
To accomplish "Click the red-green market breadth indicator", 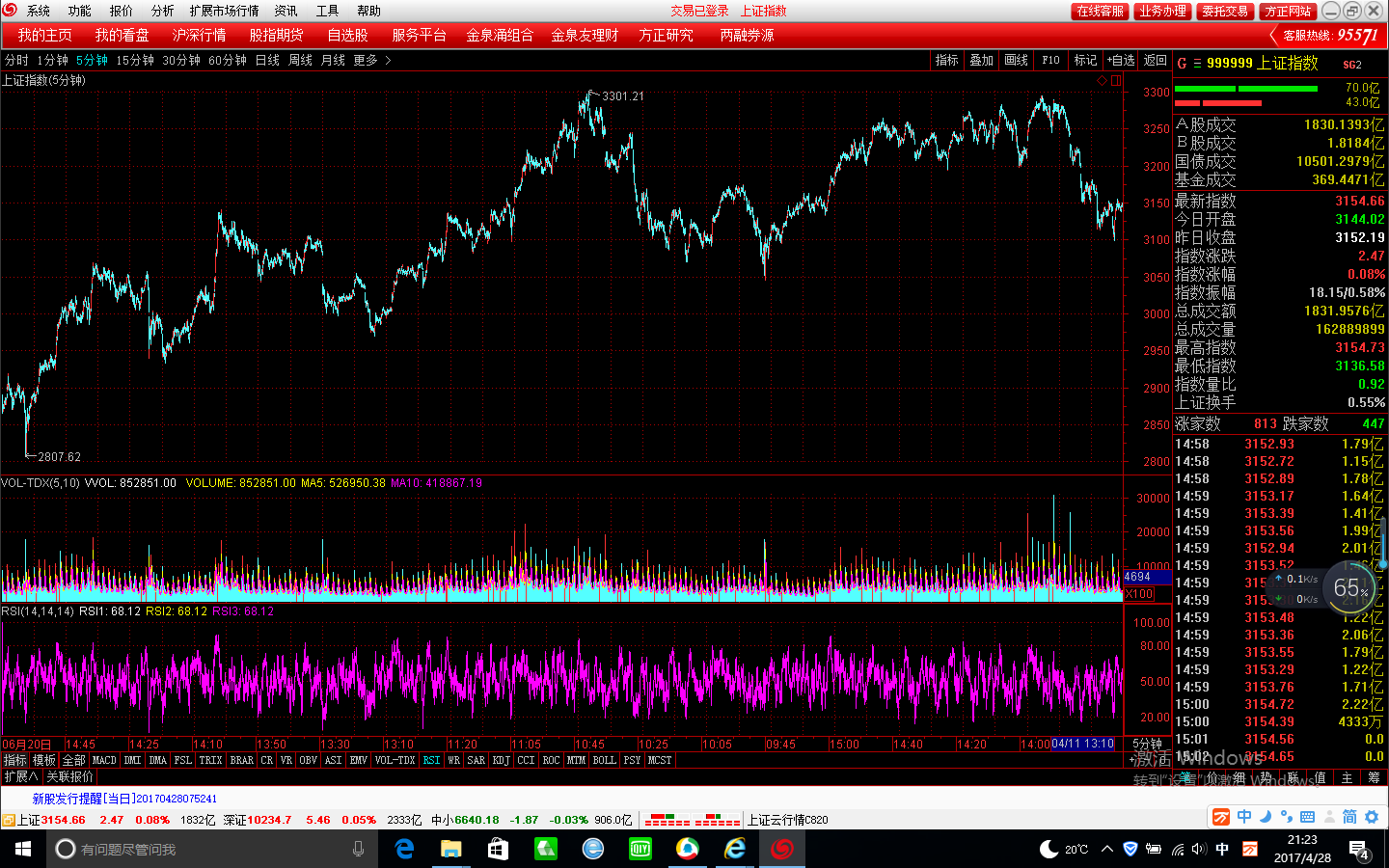I will click(x=692, y=820).
